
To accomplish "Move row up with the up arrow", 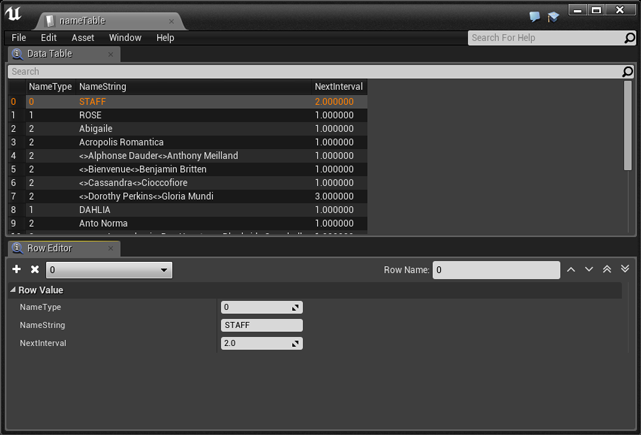I will pyautogui.click(x=571, y=269).
